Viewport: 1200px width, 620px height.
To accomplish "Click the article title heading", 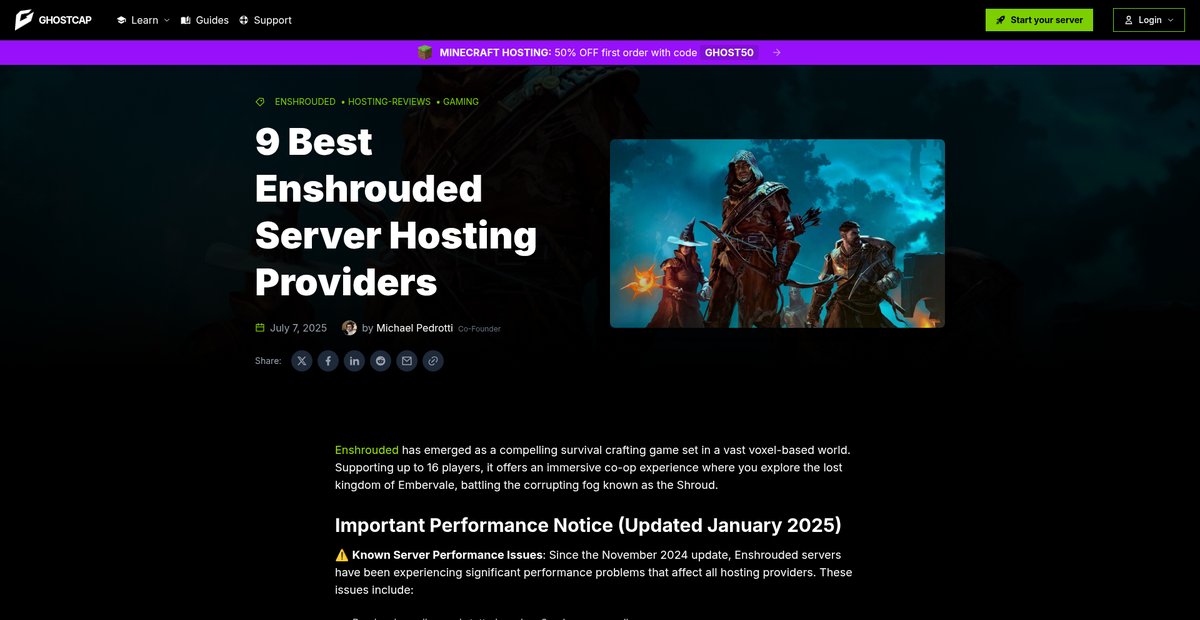I will (396, 212).
